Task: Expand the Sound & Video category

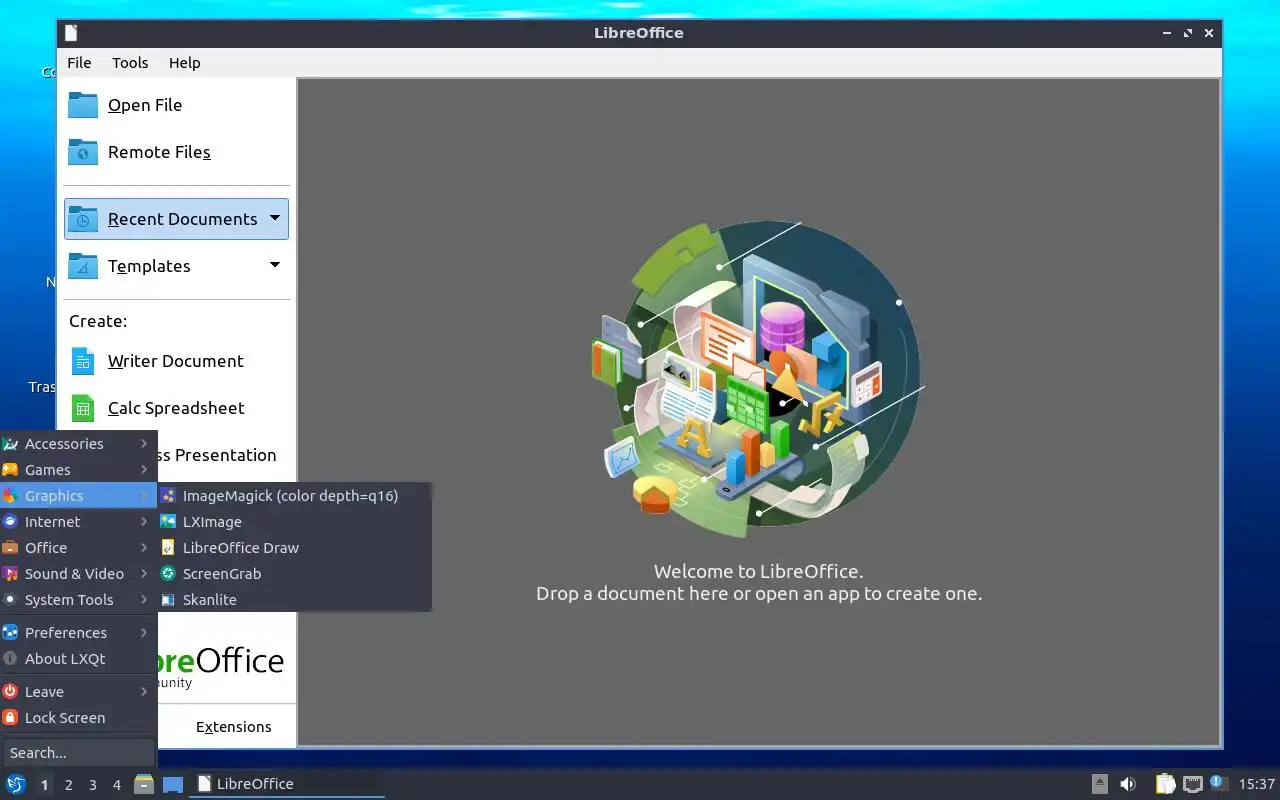Action: pos(78,574)
